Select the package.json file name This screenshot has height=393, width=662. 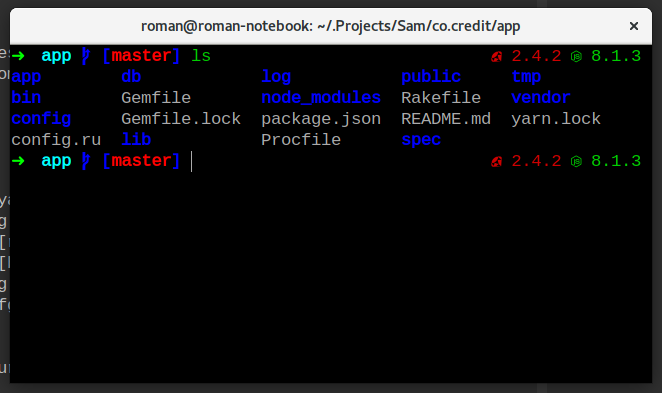[321, 119]
